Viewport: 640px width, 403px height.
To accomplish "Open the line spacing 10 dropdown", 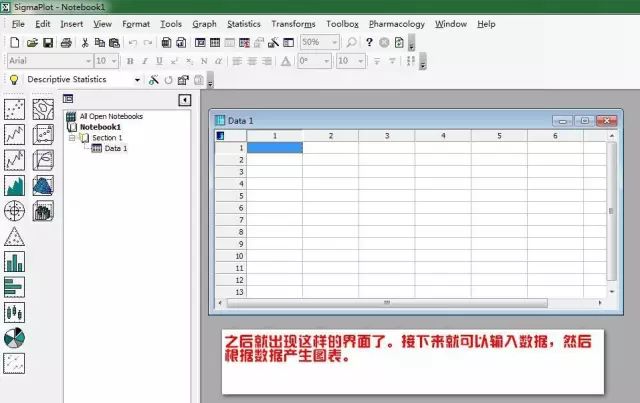I will (x=360, y=61).
